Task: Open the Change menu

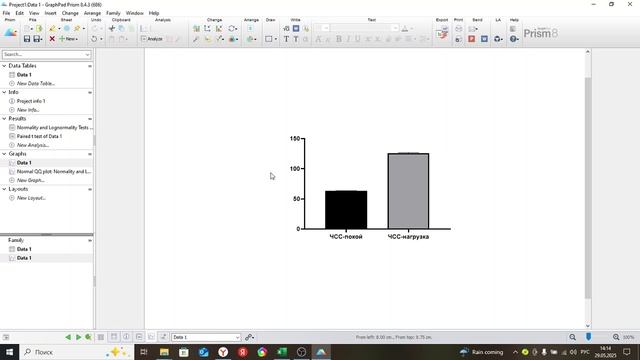Action: click(x=70, y=13)
